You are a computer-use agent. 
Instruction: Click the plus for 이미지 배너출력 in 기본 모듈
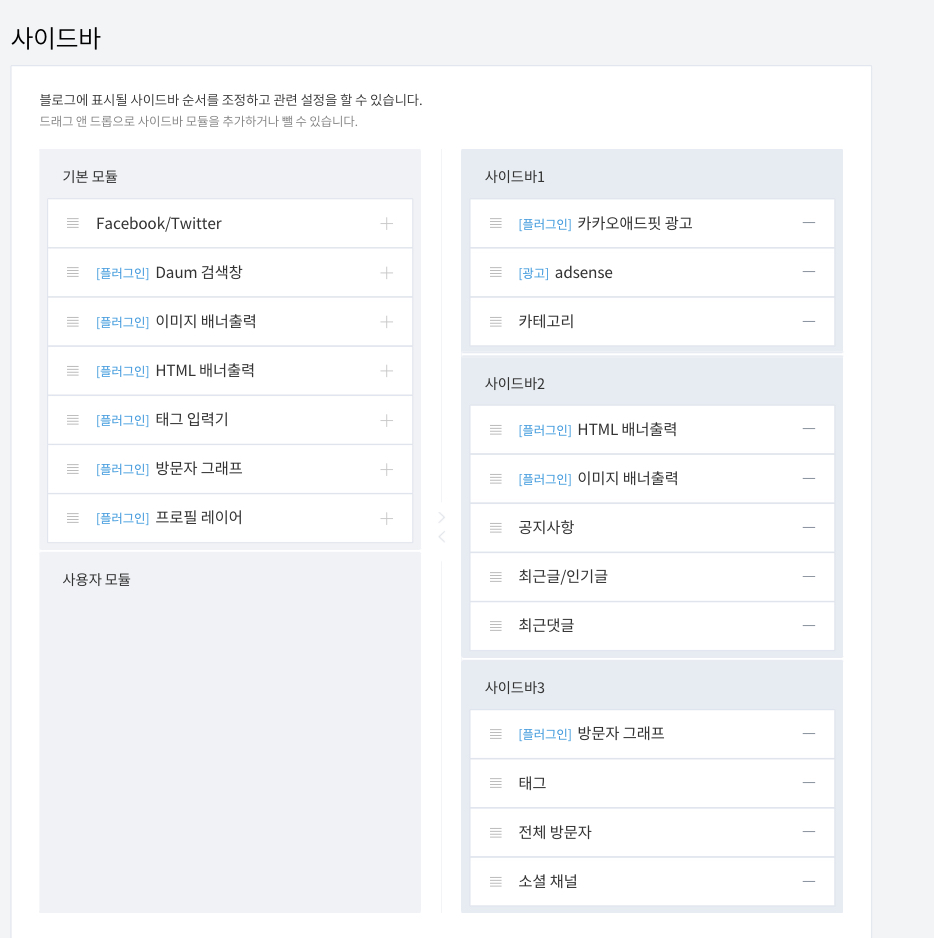point(387,322)
